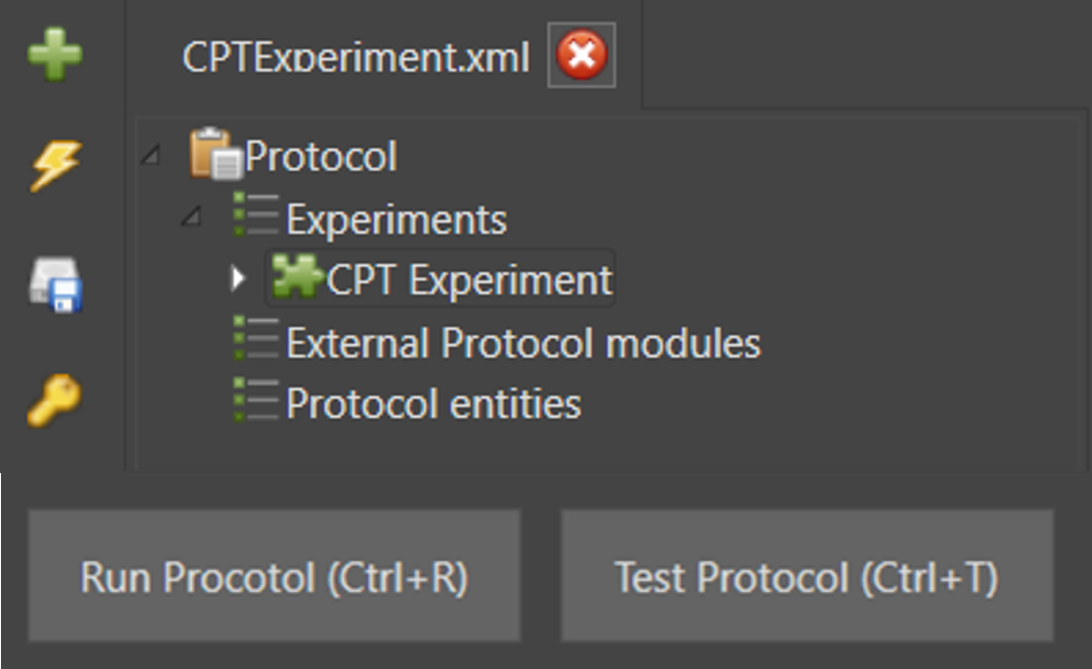This screenshot has width=1092, height=669.
Task: Click the lightning bolt icon
Action: coord(54,165)
